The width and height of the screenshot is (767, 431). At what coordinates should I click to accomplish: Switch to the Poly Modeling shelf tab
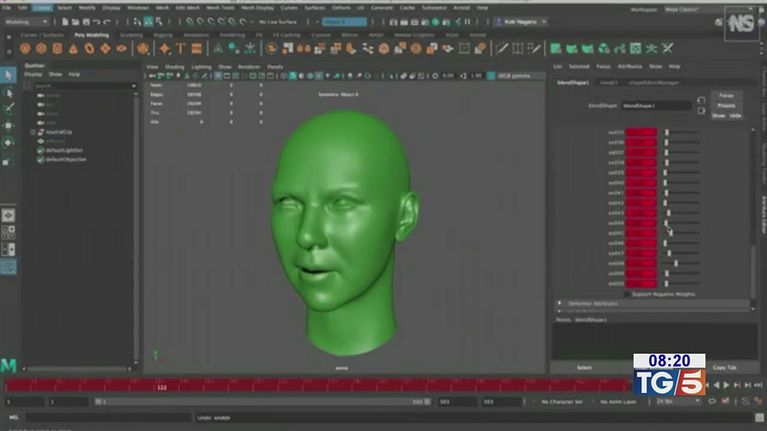(93, 34)
